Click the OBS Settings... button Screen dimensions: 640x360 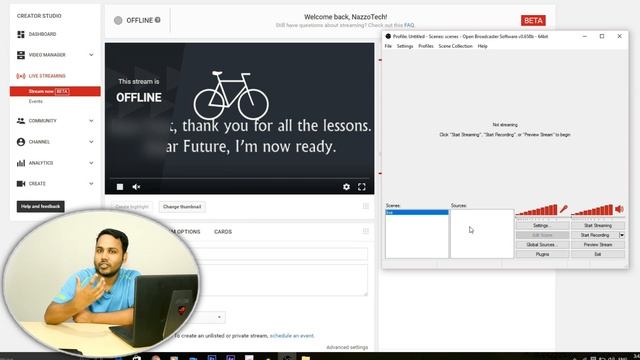click(542, 225)
